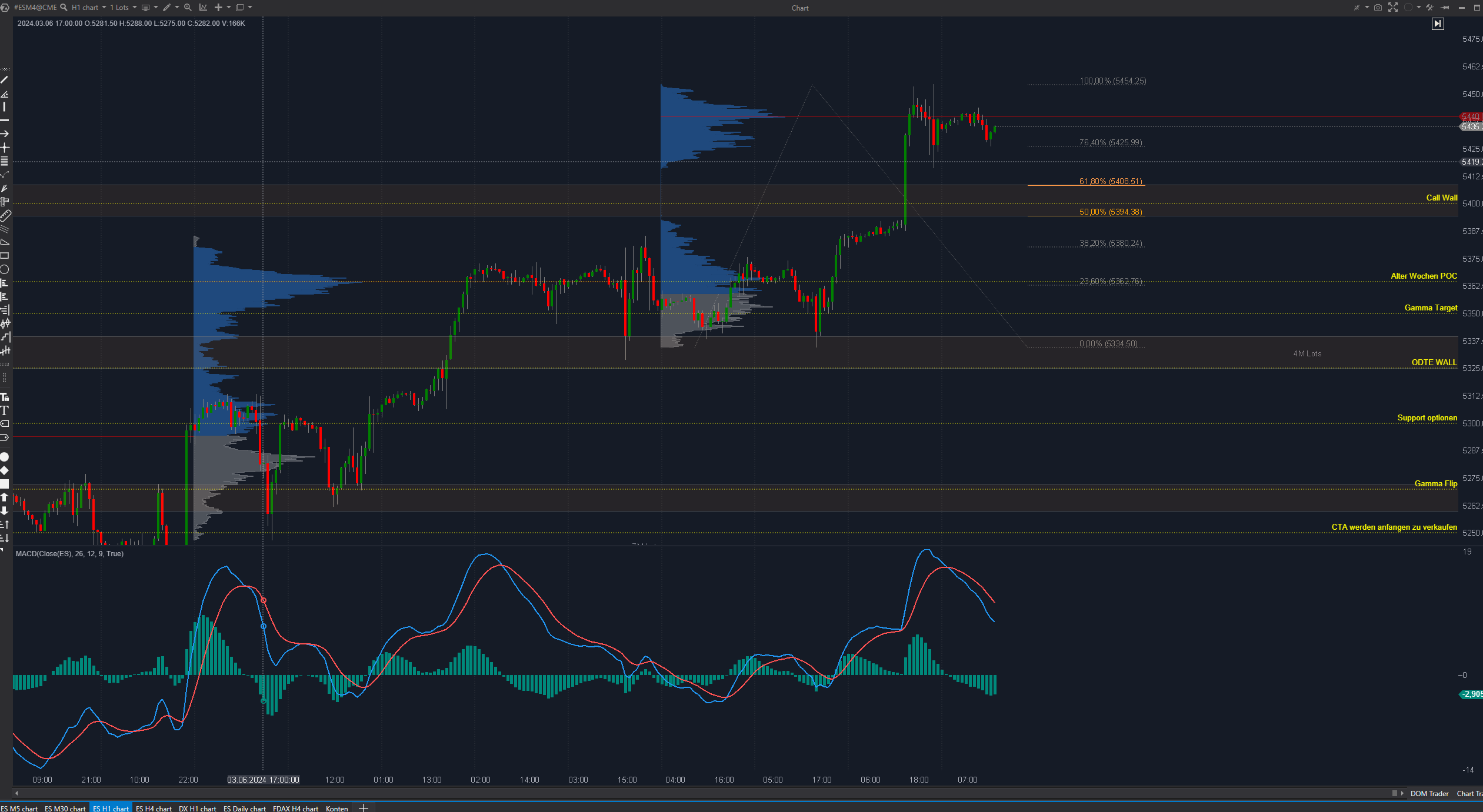Toggle auto-scroll to the latest bar
The image size is (1483, 812).
pyautogui.click(x=1438, y=24)
